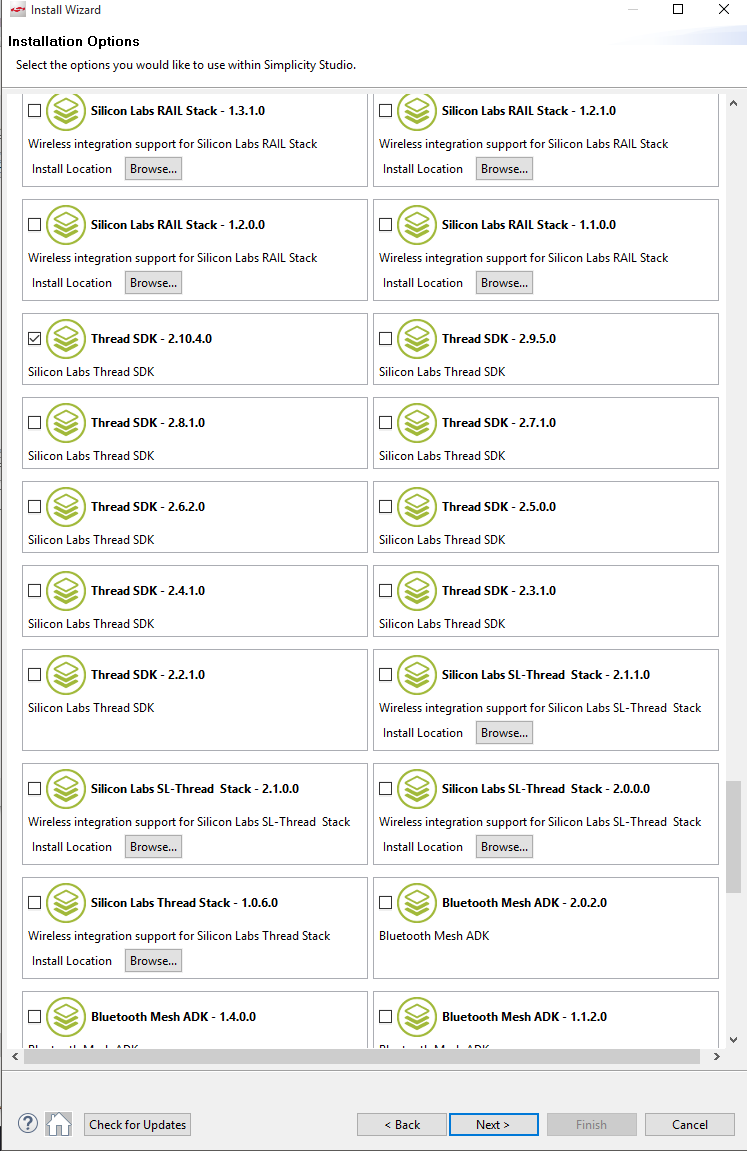Cancel the Install Wizard
The height and width of the screenshot is (1151, 747).
click(x=689, y=1124)
